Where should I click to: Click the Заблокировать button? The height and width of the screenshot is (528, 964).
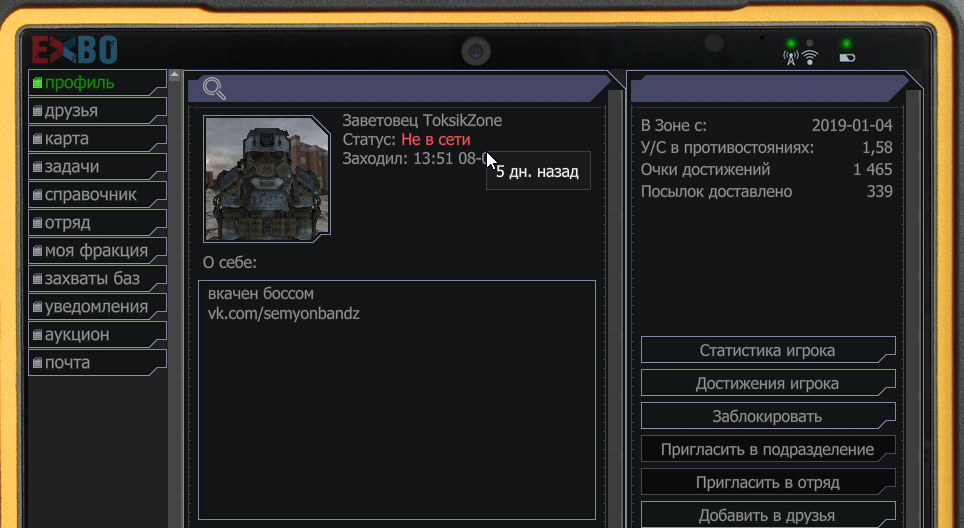(768, 417)
